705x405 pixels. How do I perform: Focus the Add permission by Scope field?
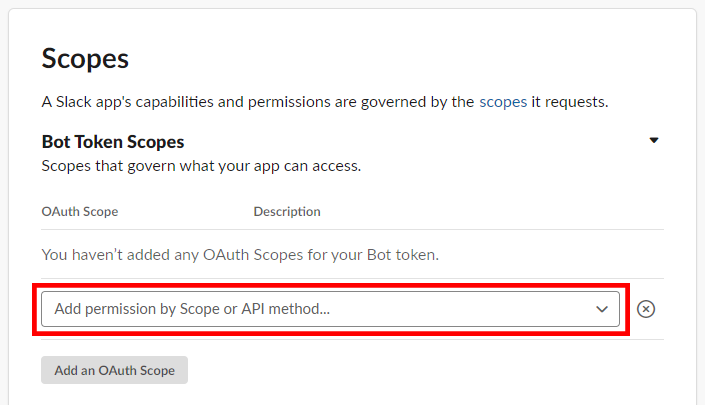320,309
